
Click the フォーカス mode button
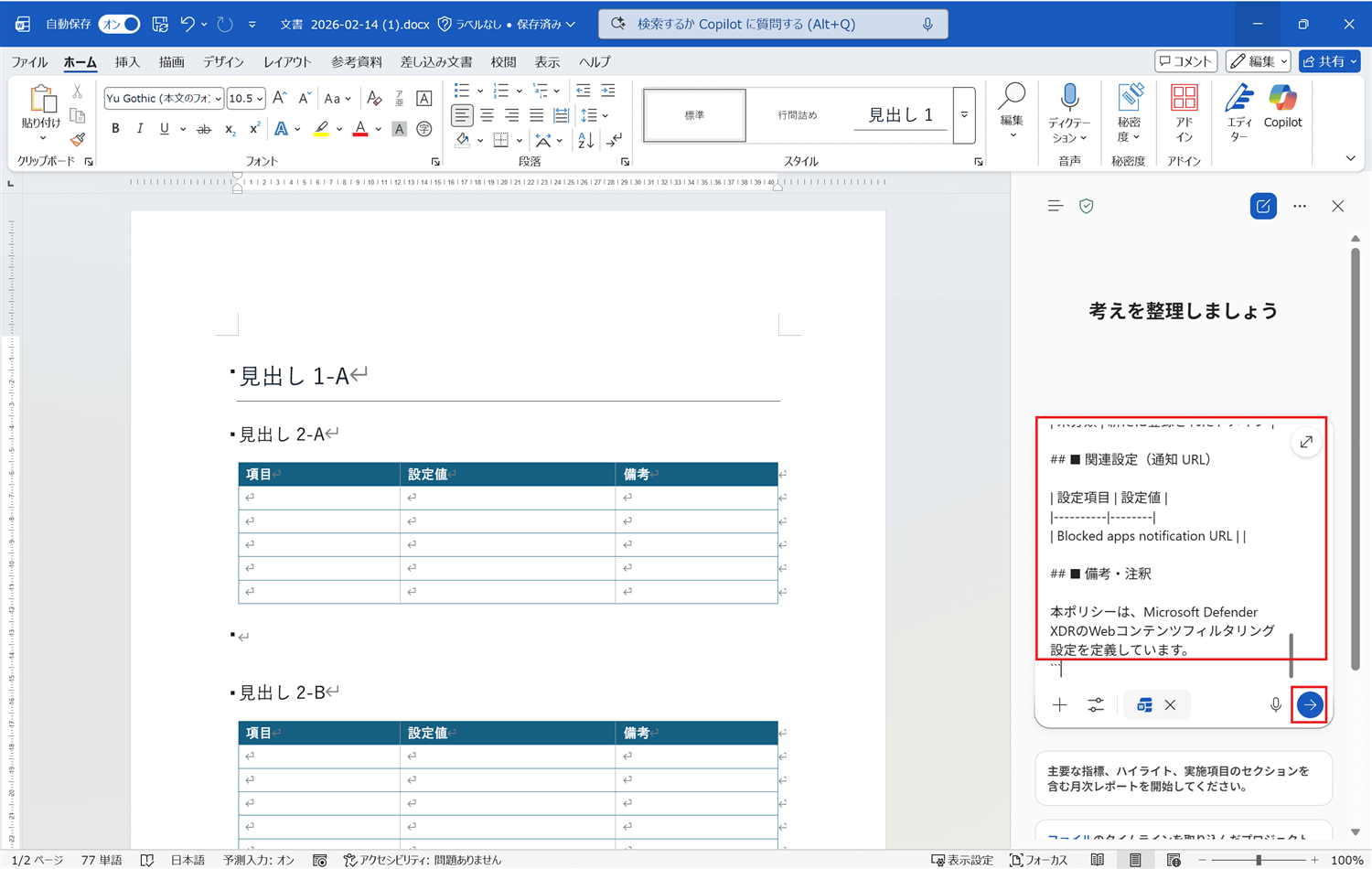[x=1039, y=860]
